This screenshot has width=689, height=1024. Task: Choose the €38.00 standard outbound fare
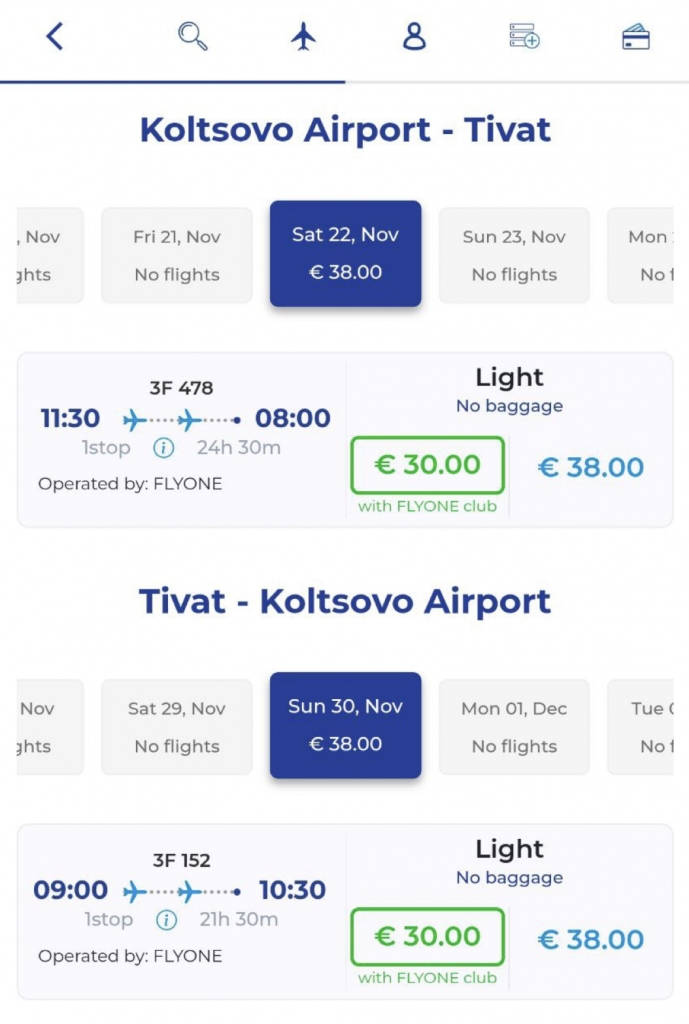(x=590, y=467)
